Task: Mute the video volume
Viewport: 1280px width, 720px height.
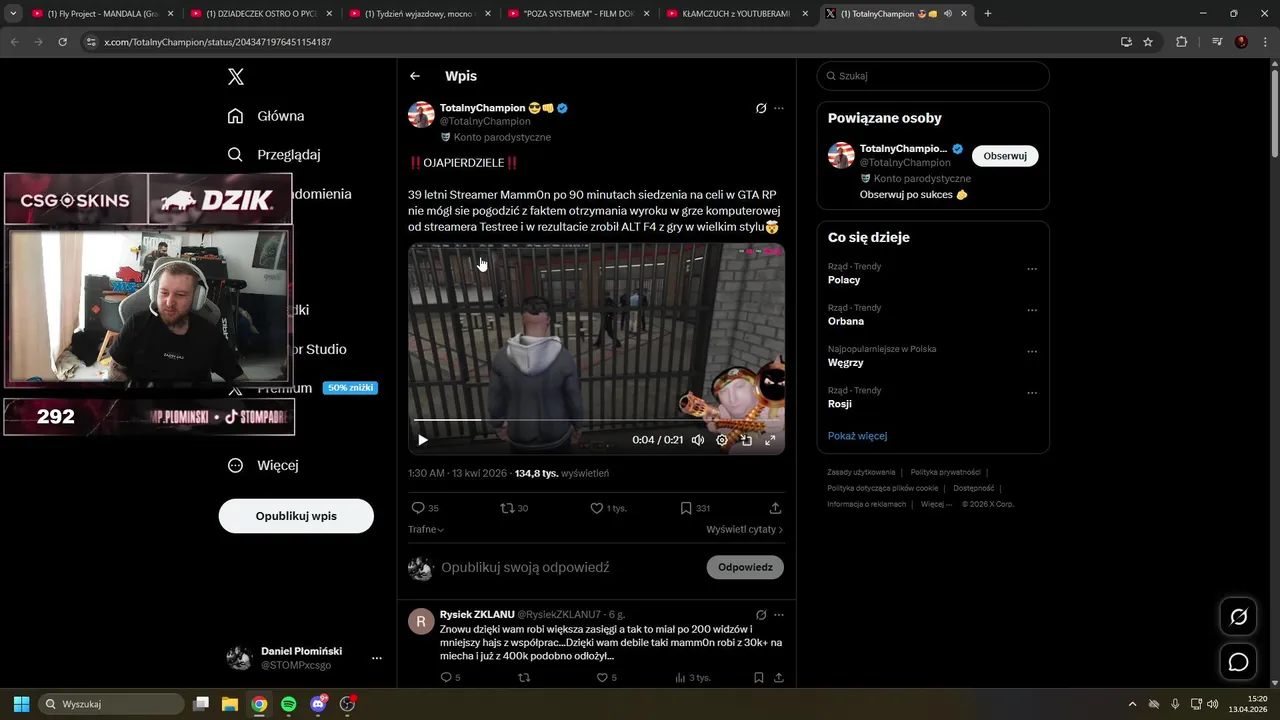Action: [x=698, y=440]
